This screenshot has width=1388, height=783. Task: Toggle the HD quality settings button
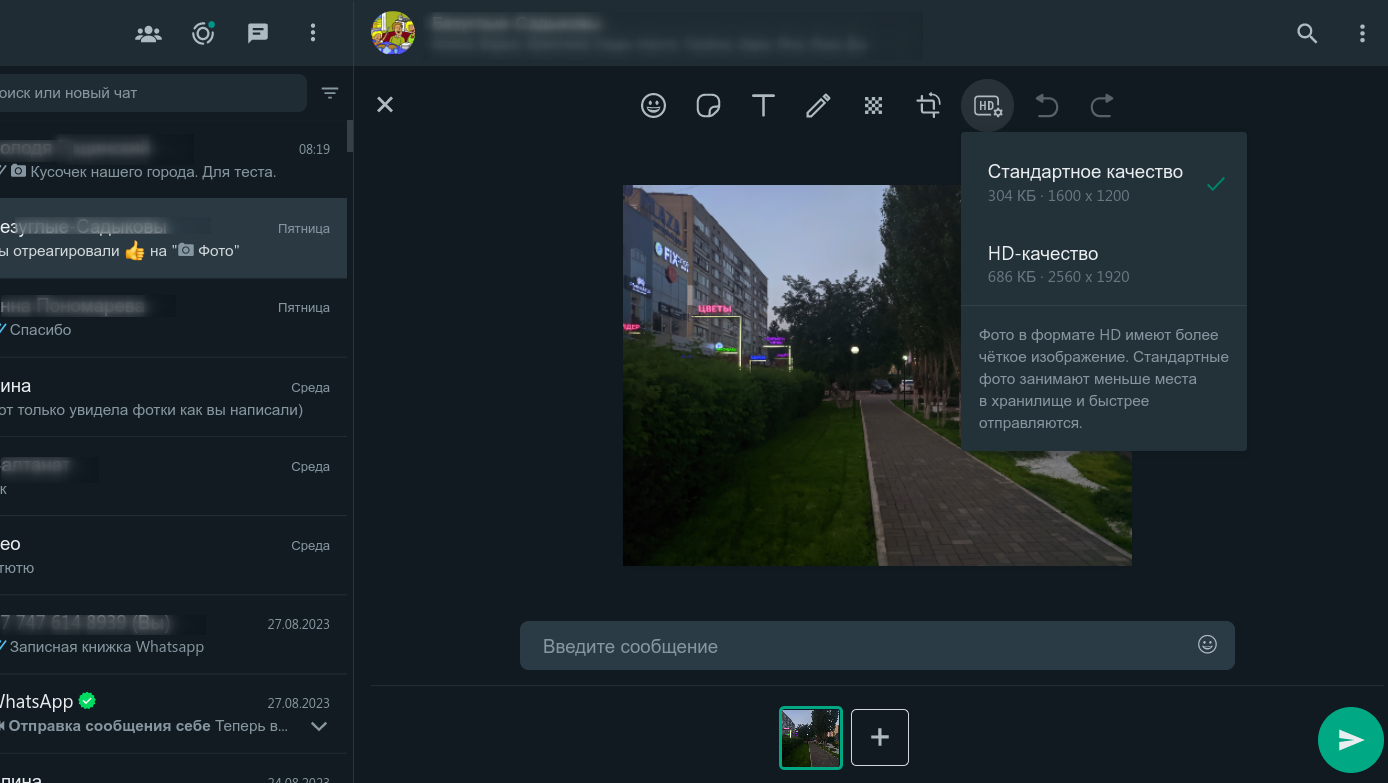(x=987, y=105)
